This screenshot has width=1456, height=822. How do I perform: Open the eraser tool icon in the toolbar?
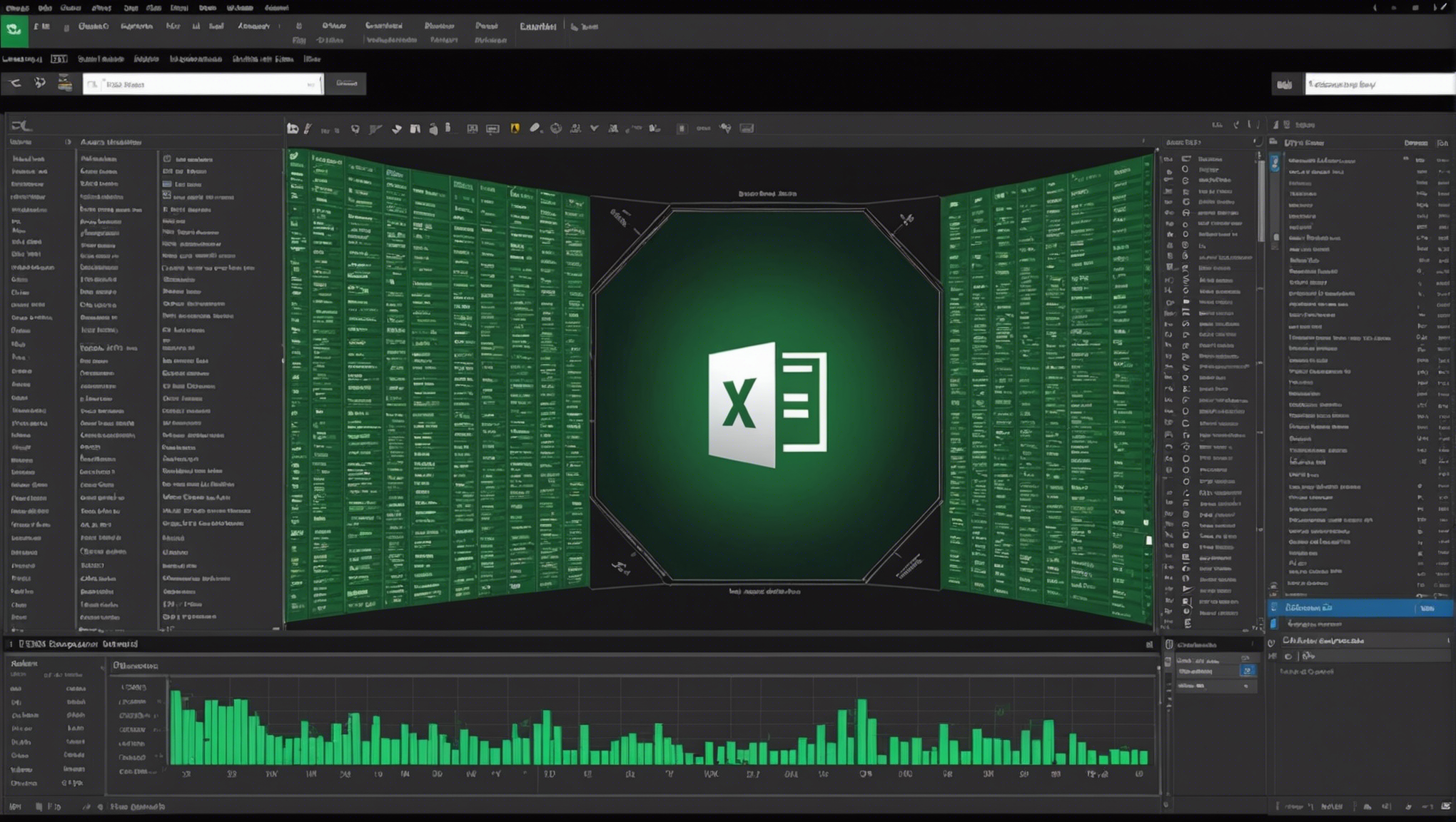tap(534, 127)
